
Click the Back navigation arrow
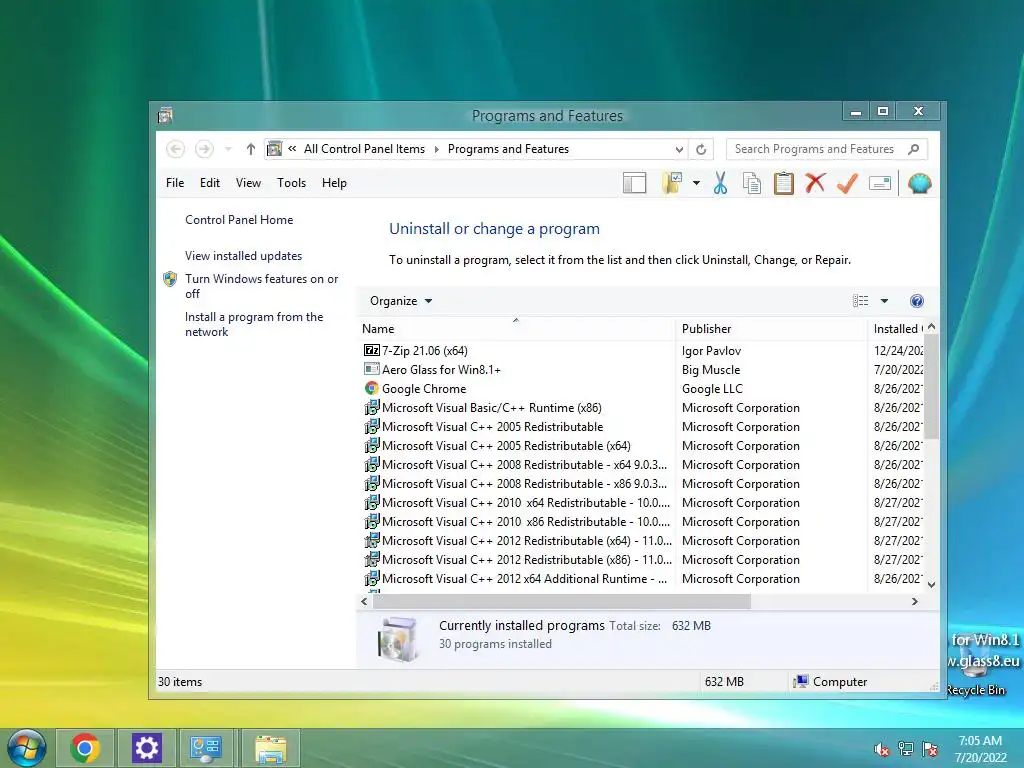[175, 150]
